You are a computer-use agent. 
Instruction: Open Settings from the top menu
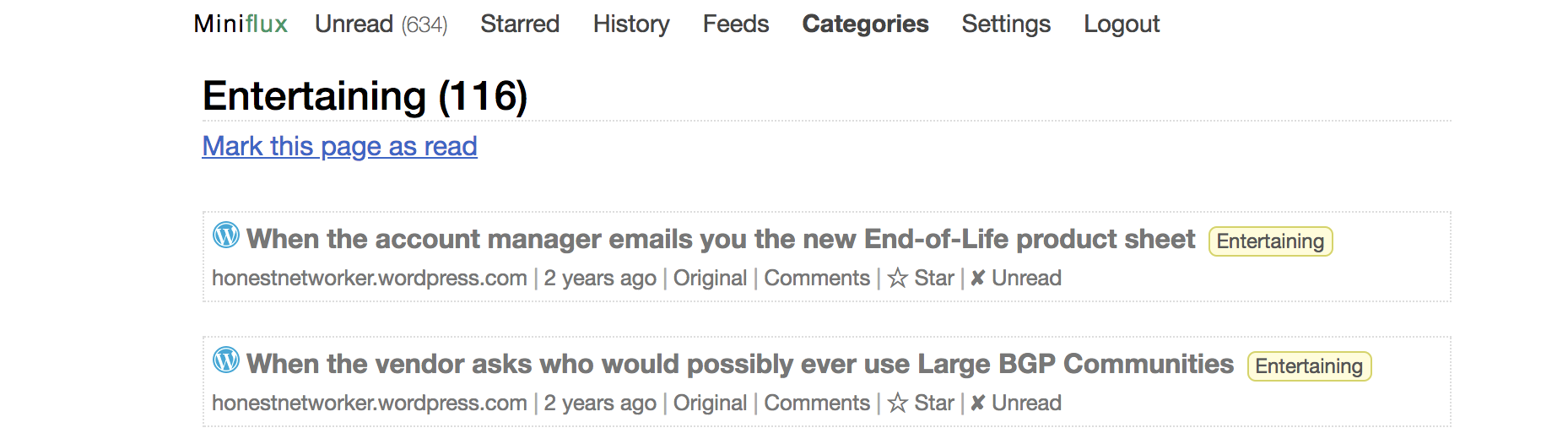[1006, 24]
